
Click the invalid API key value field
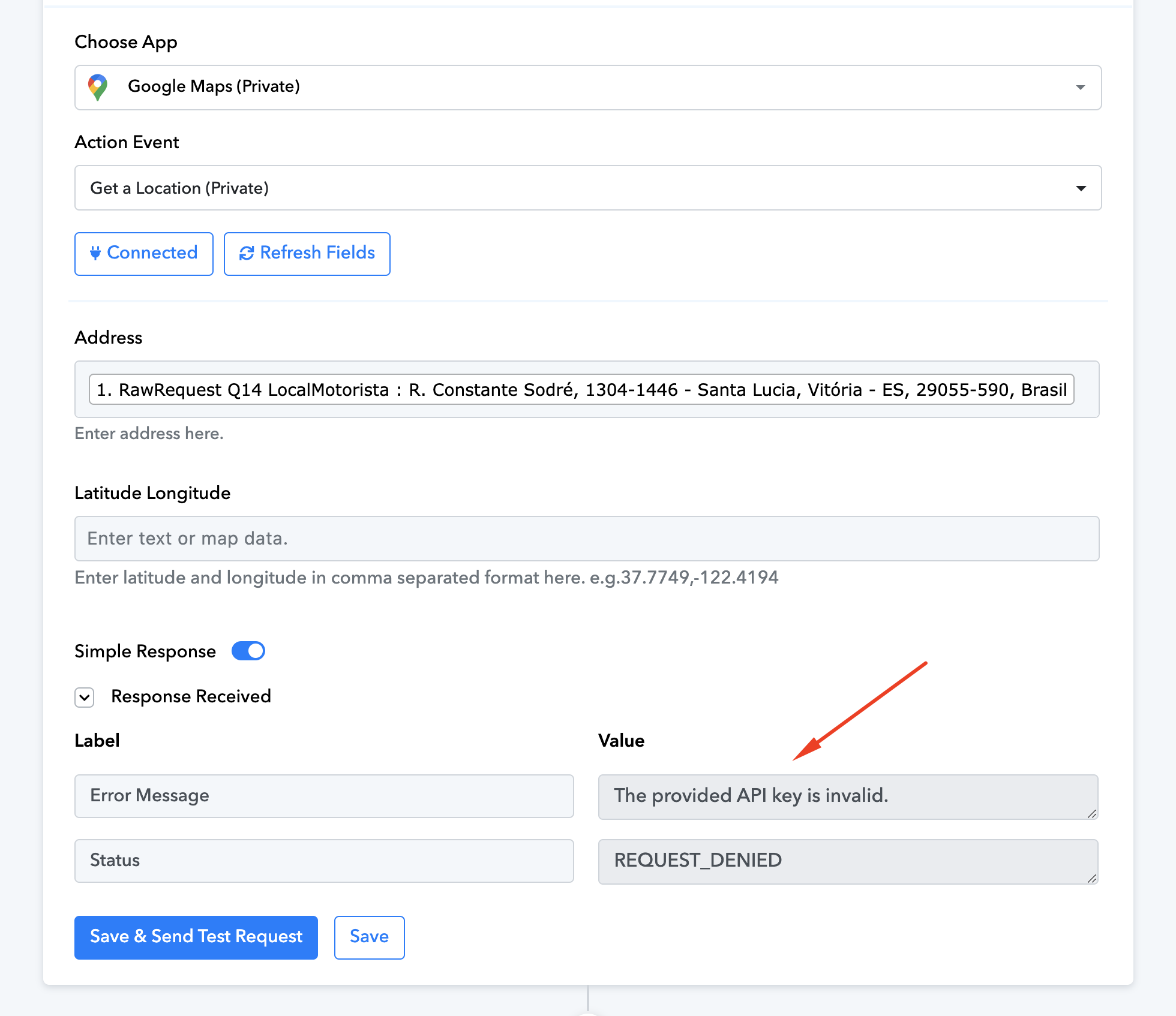tap(848, 796)
